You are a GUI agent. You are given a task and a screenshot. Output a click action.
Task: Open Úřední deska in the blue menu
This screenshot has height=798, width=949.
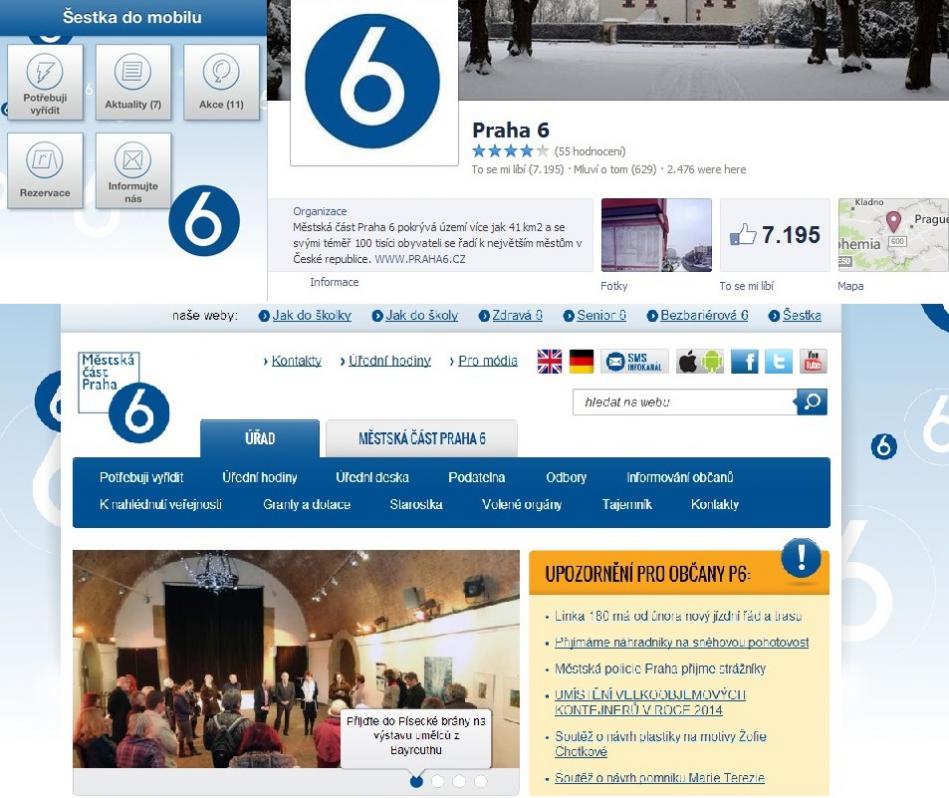coord(372,478)
